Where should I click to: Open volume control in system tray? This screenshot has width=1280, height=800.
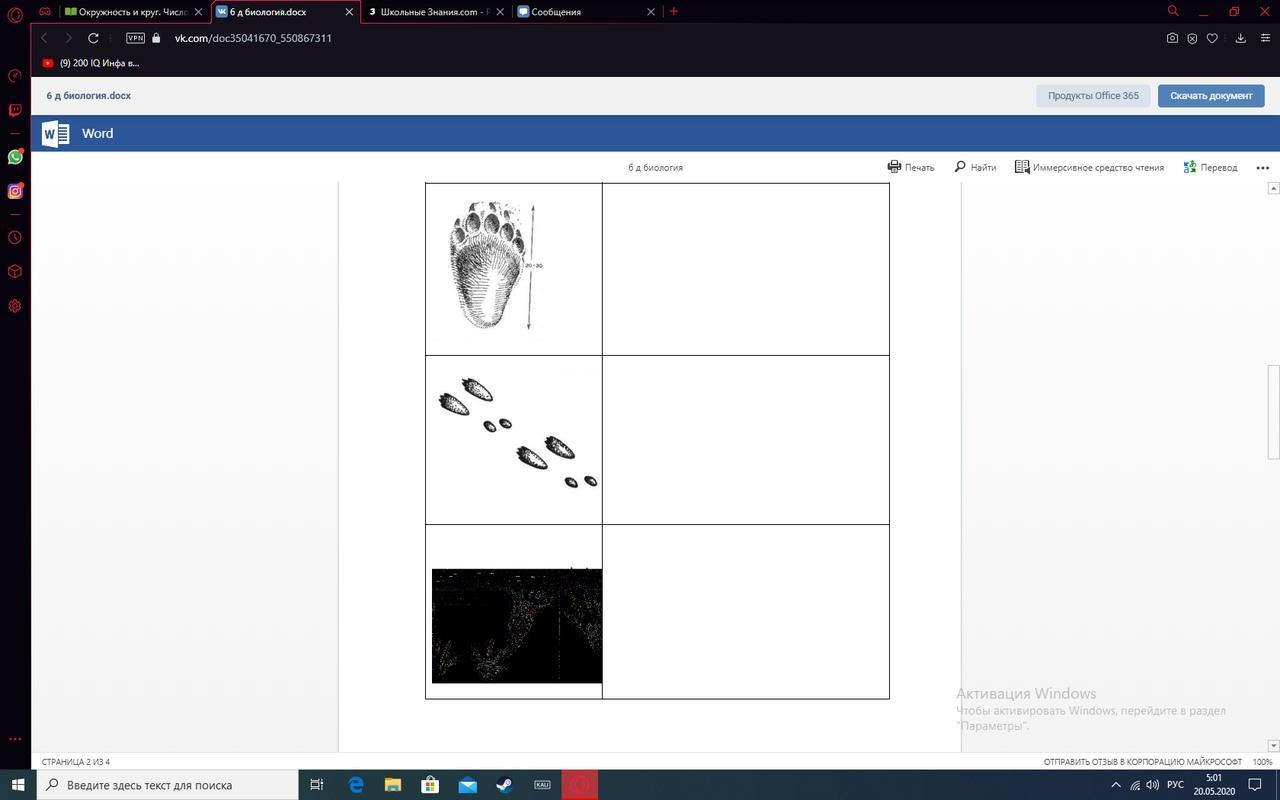1153,785
